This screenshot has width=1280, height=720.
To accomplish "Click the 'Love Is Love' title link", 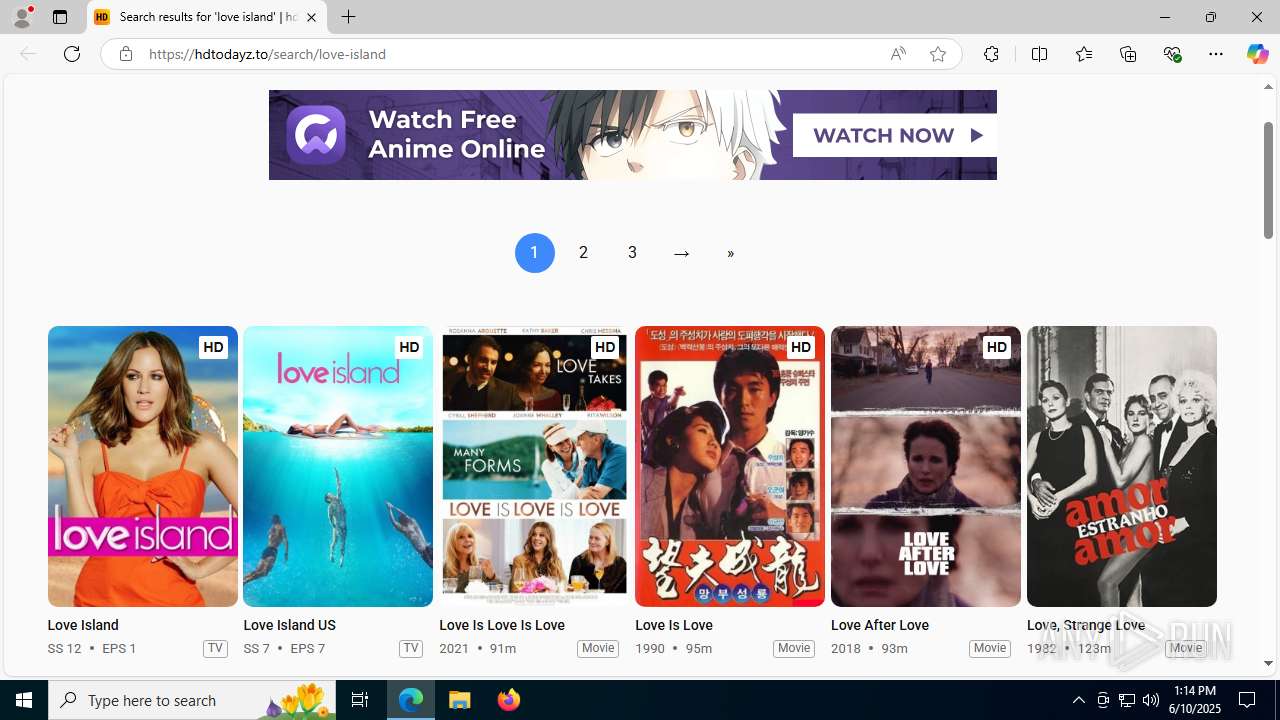I will (x=674, y=625).
